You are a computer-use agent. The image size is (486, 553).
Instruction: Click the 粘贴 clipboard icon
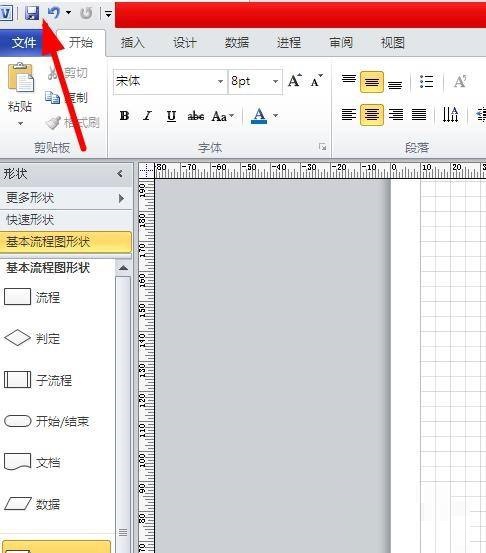[x=20, y=77]
